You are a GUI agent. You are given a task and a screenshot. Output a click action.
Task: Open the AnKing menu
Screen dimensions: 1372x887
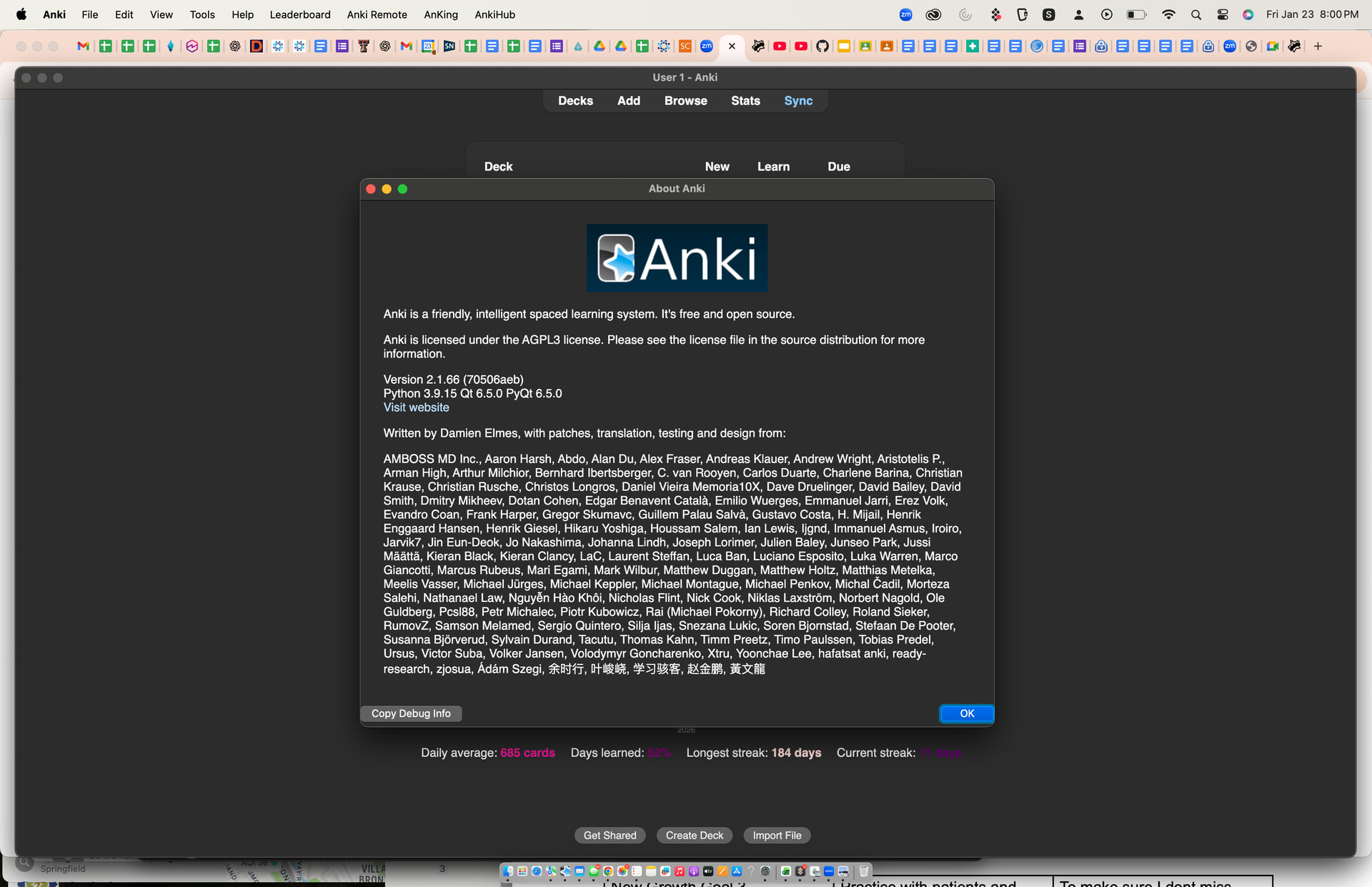click(x=440, y=14)
